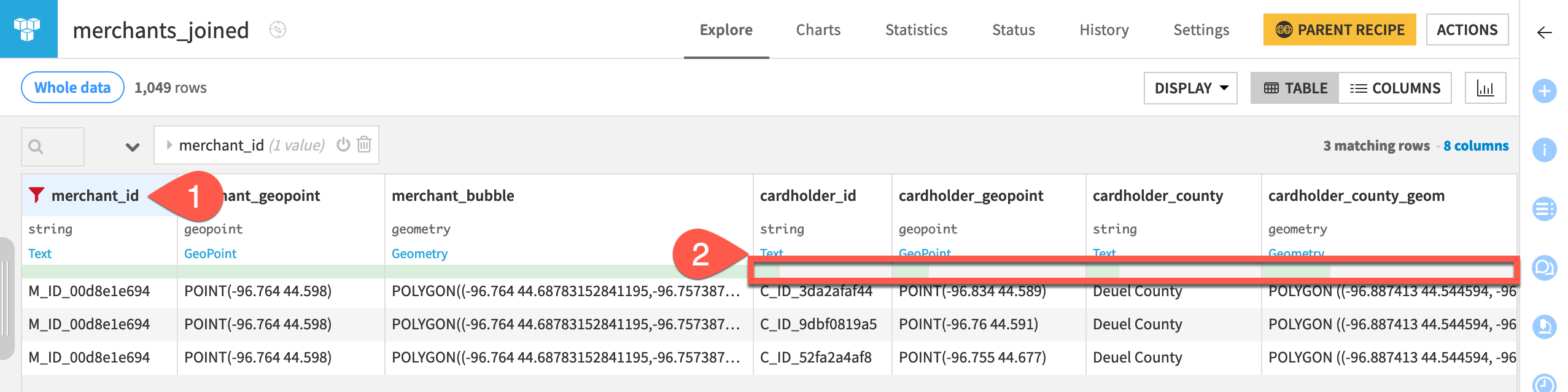This screenshot has height=392, width=1568.
Task: Open the info icon in right sidebar
Action: (1544, 149)
